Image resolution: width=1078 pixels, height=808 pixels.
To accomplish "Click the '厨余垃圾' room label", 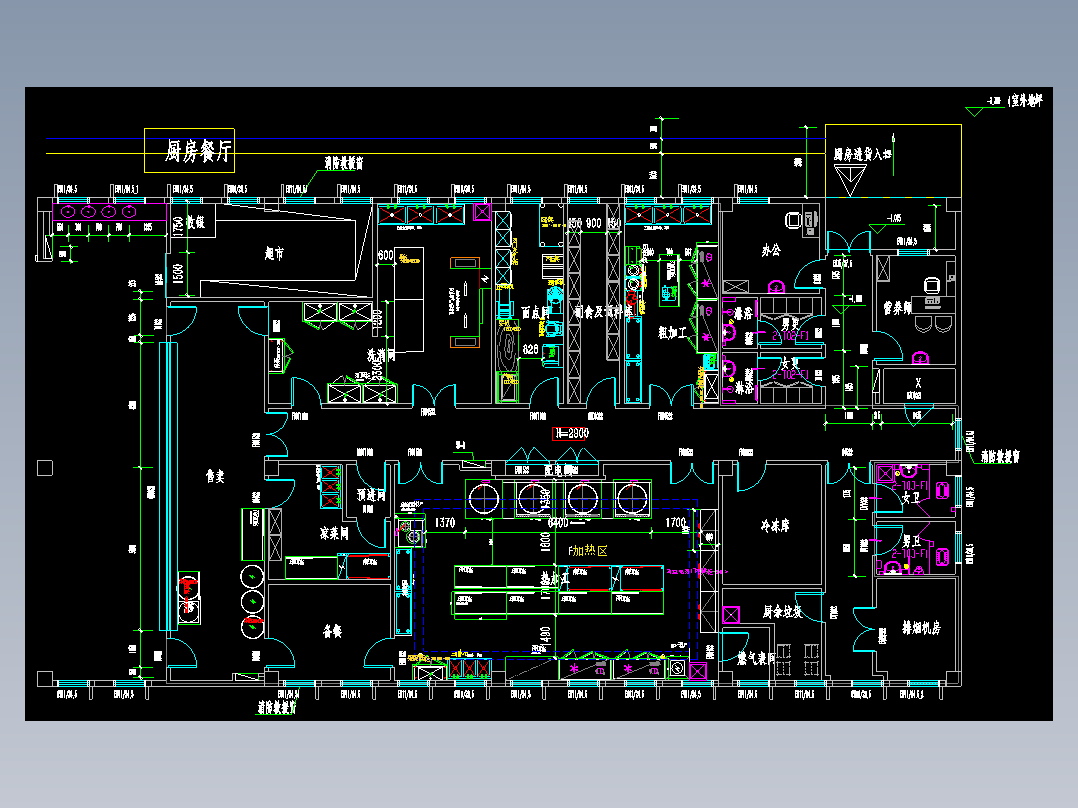I will pyautogui.click(x=782, y=611).
